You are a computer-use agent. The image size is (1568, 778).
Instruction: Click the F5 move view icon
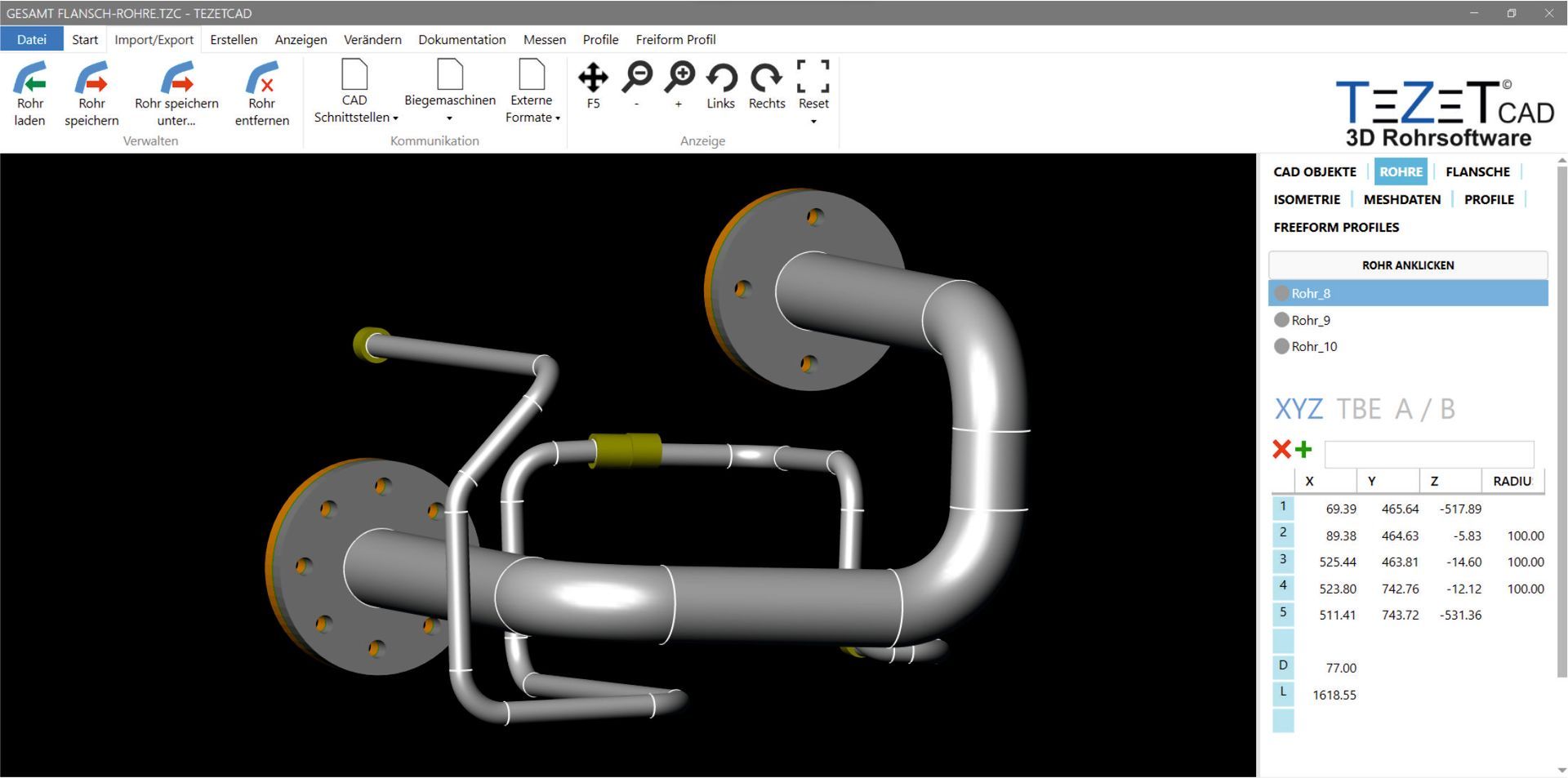(x=593, y=78)
